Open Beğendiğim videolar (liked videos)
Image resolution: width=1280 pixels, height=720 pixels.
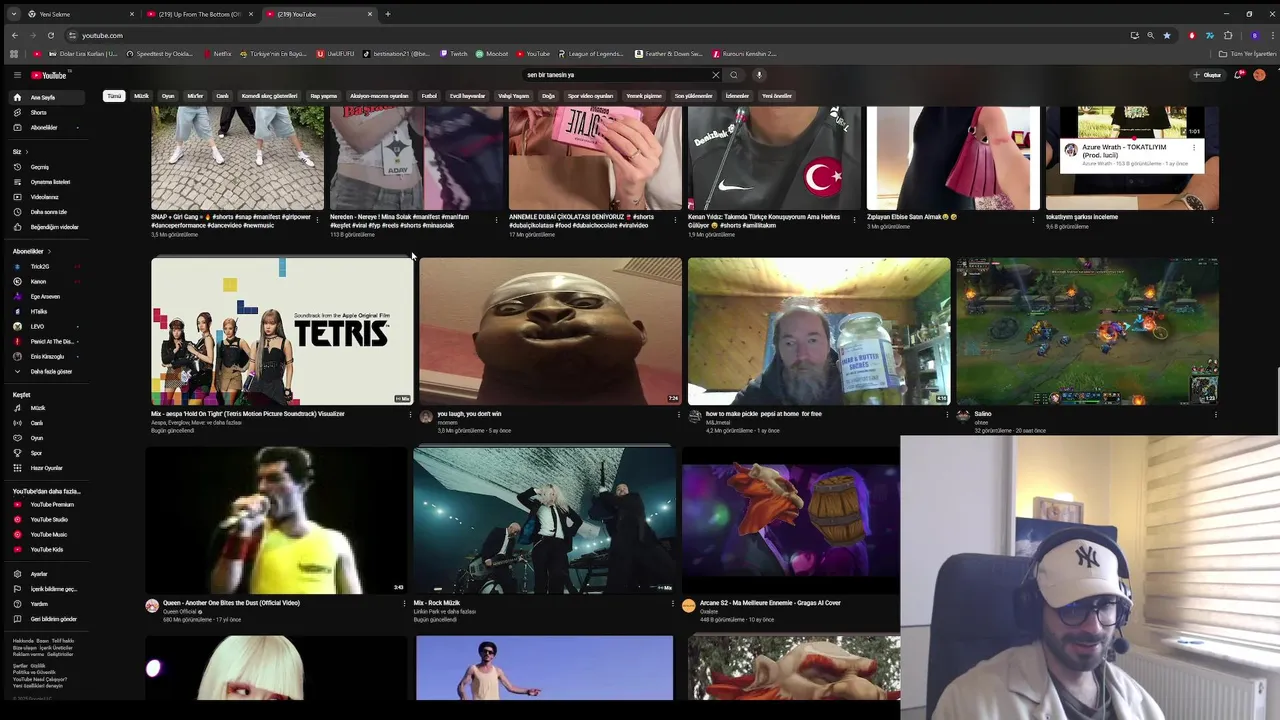pos(54,227)
